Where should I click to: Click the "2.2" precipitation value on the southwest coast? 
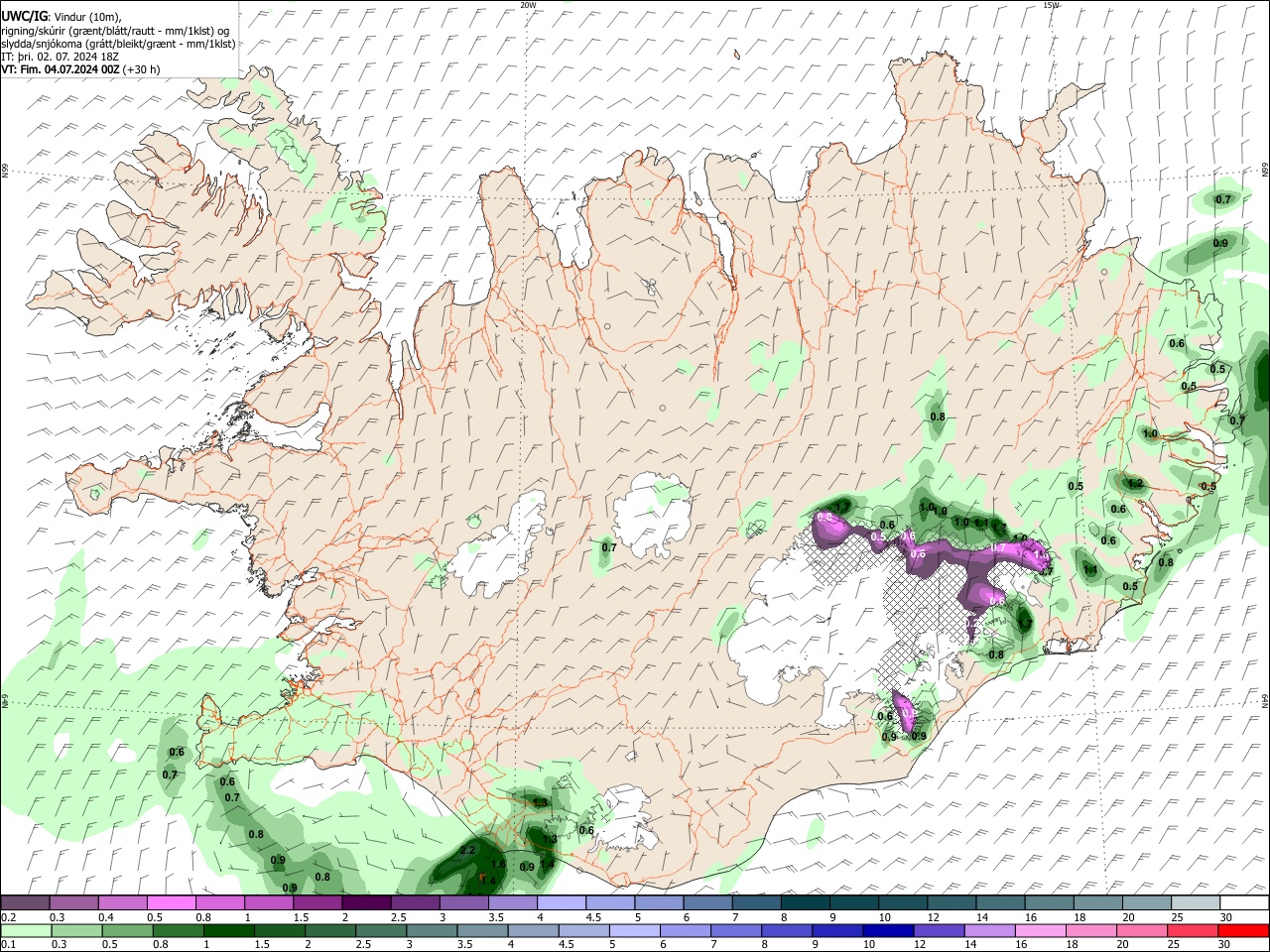point(469,852)
